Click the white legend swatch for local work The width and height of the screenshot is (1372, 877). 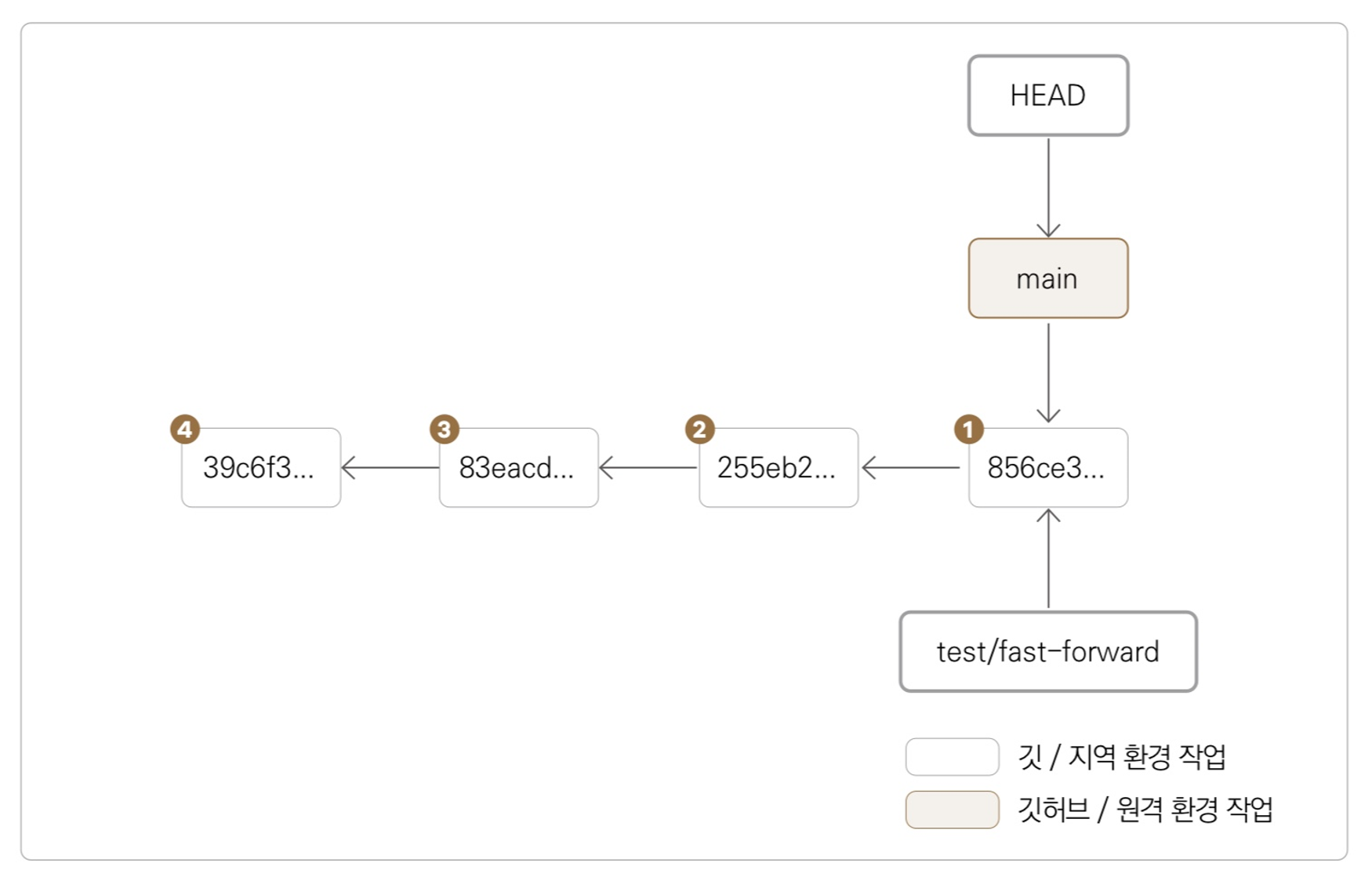pos(952,757)
